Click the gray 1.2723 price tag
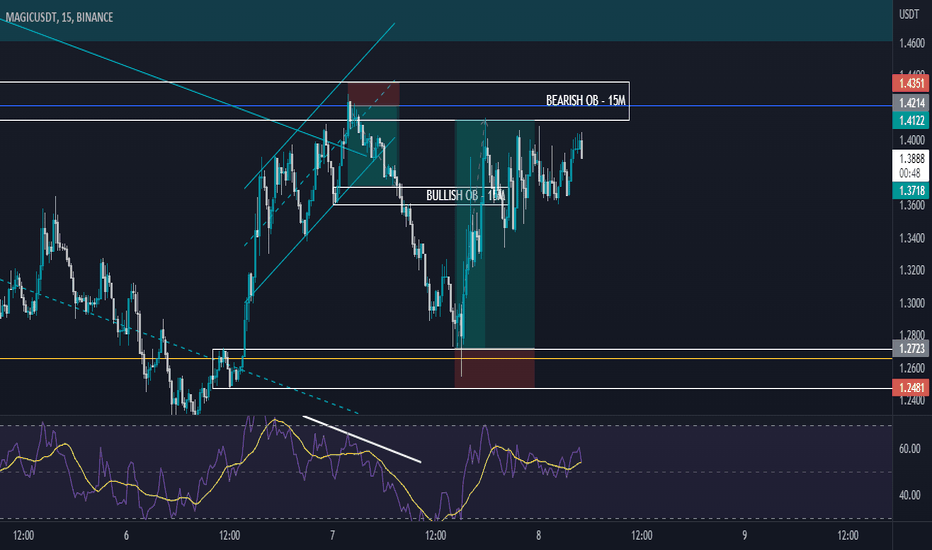 coord(911,348)
